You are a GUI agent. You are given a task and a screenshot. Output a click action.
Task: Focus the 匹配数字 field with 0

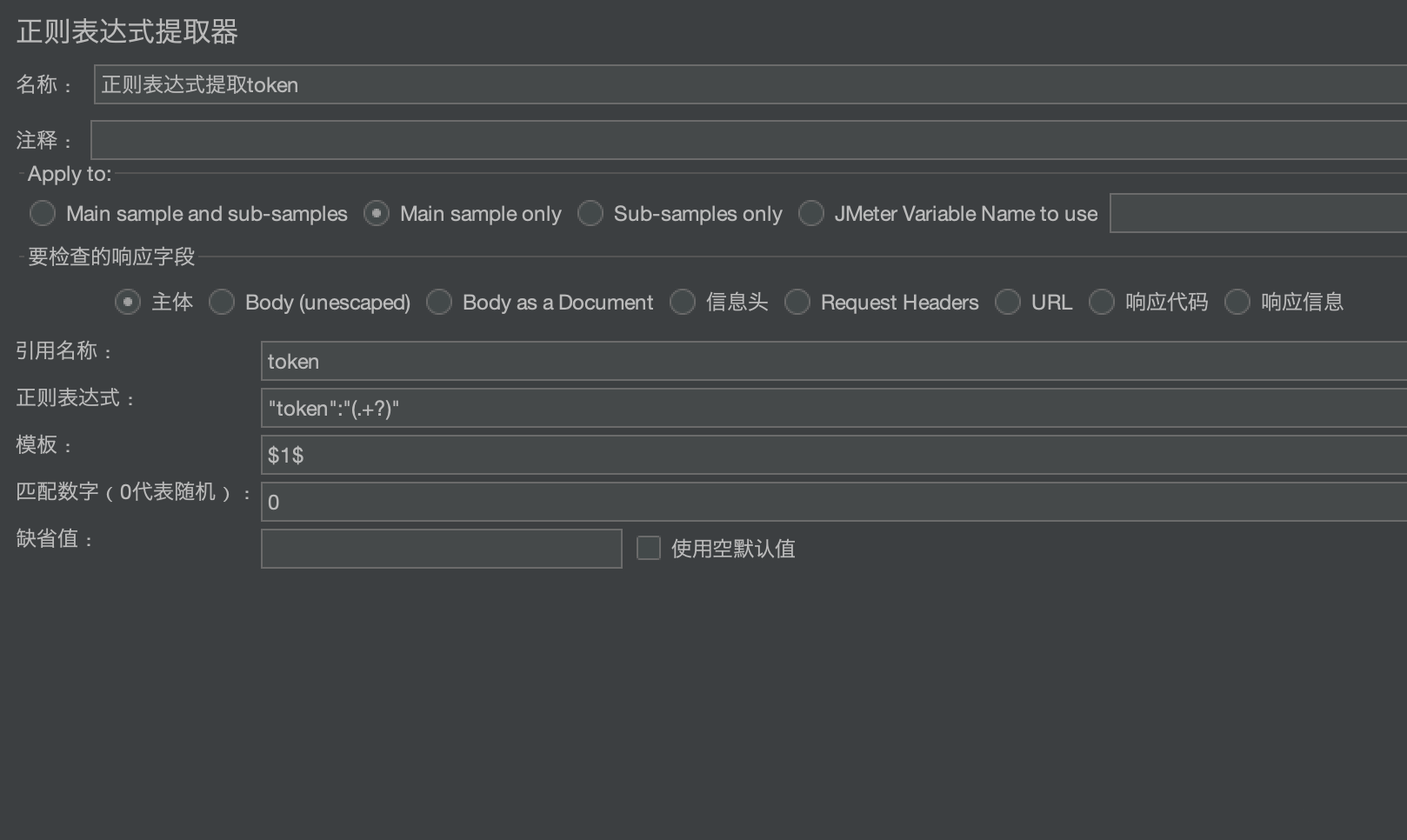point(833,502)
